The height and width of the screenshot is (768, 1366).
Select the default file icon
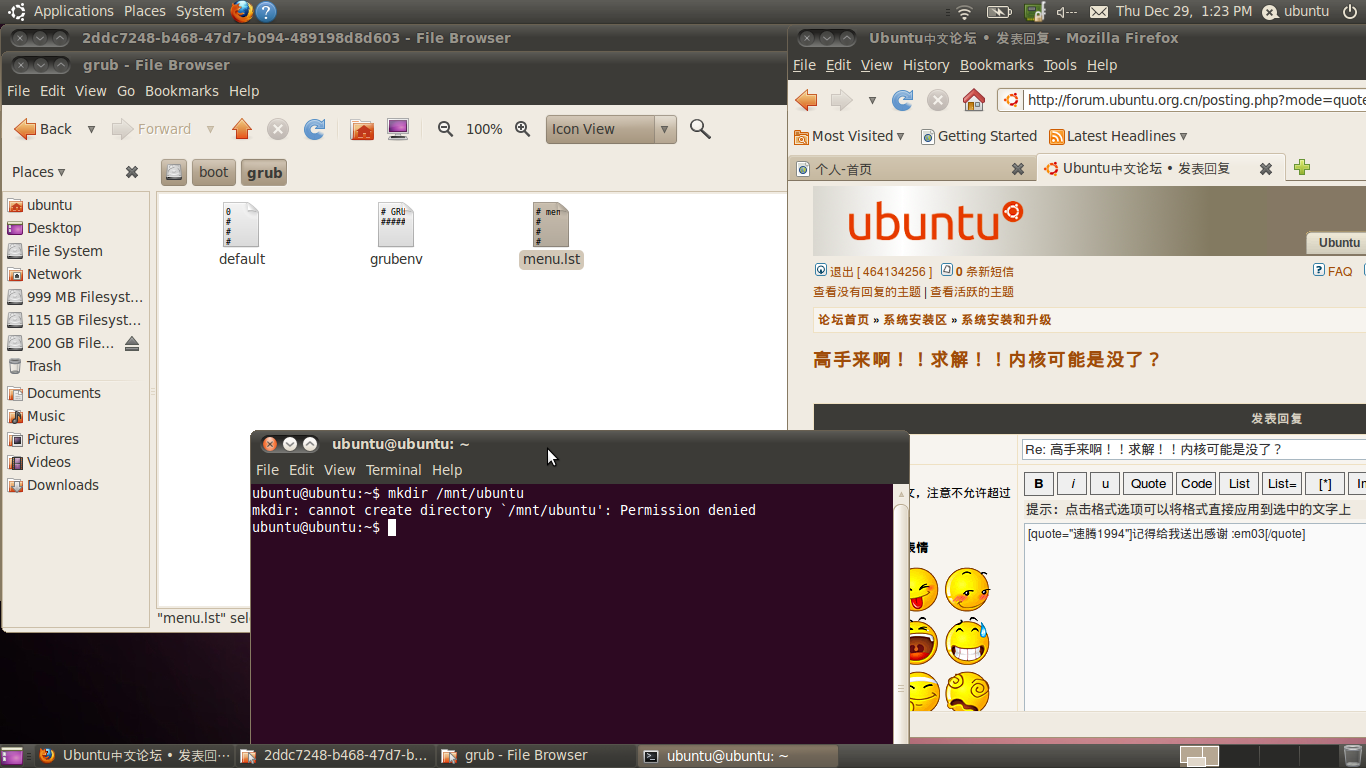[x=242, y=225]
